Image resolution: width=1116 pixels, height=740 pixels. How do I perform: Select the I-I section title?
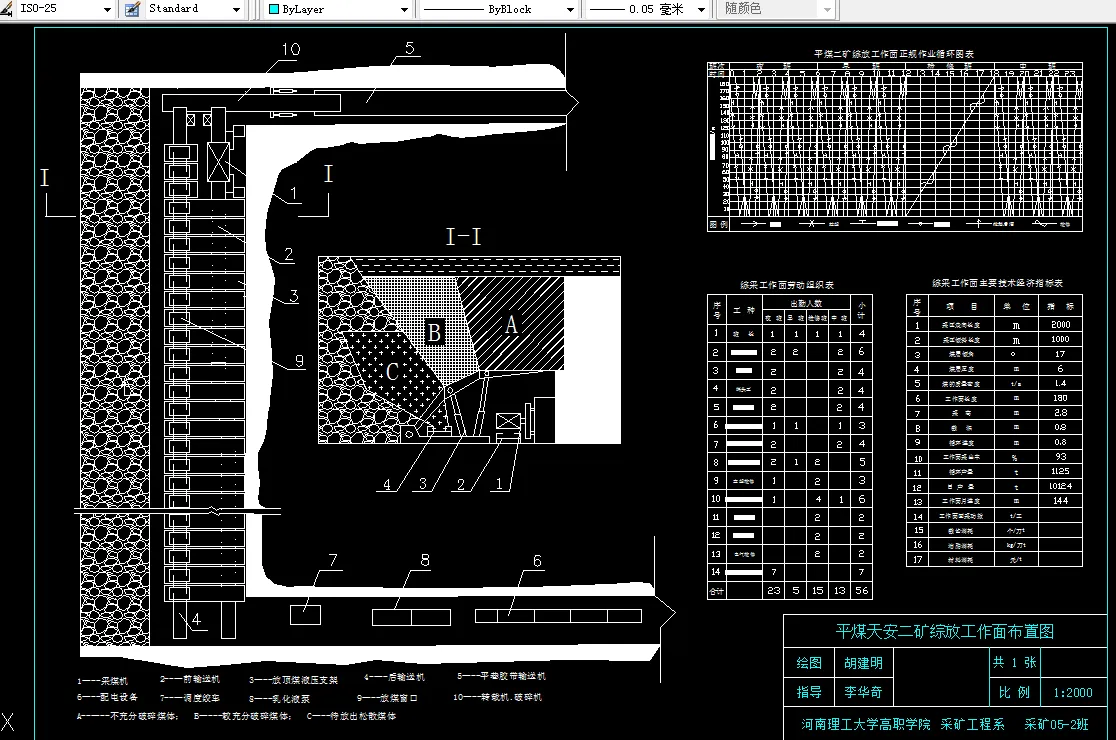point(463,236)
